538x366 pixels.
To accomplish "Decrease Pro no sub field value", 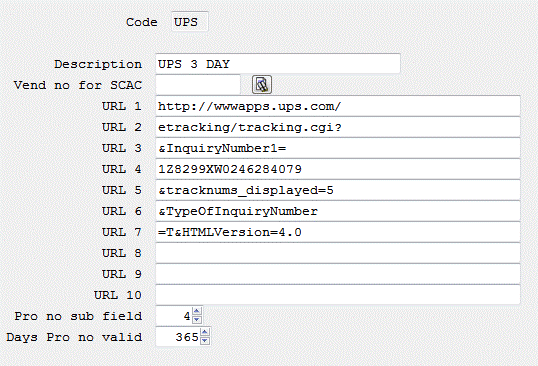I will (197, 320).
